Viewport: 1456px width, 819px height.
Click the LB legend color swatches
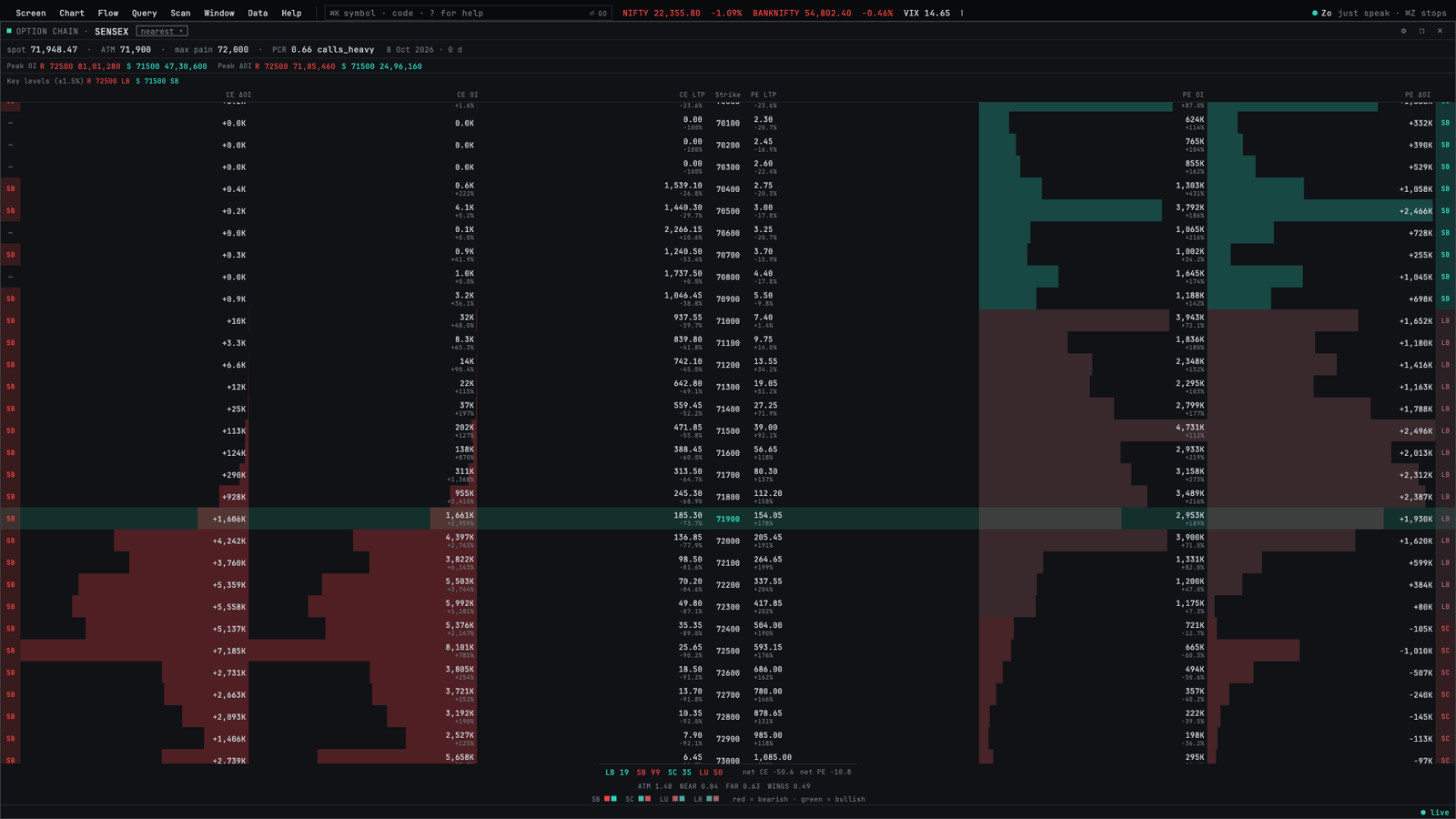[713, 799]
